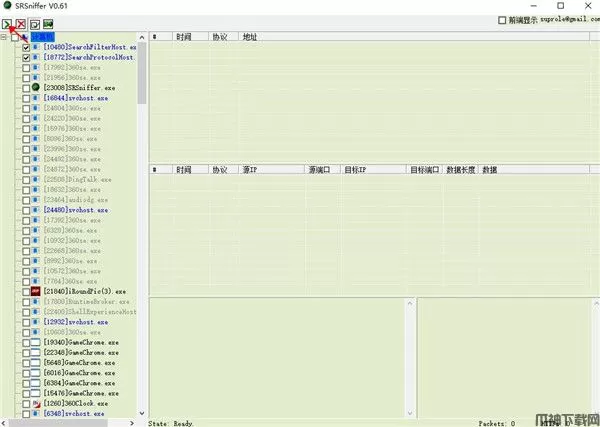
Task: Collapse the root process tree node
Action: [x=4, y=37]
